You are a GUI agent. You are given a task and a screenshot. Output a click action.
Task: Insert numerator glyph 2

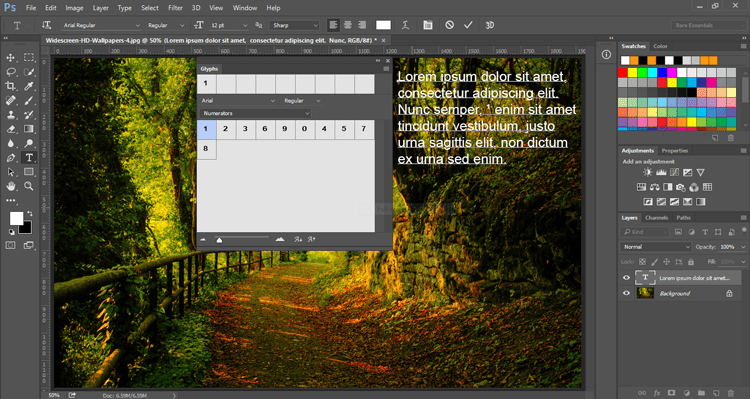point(226,129)
